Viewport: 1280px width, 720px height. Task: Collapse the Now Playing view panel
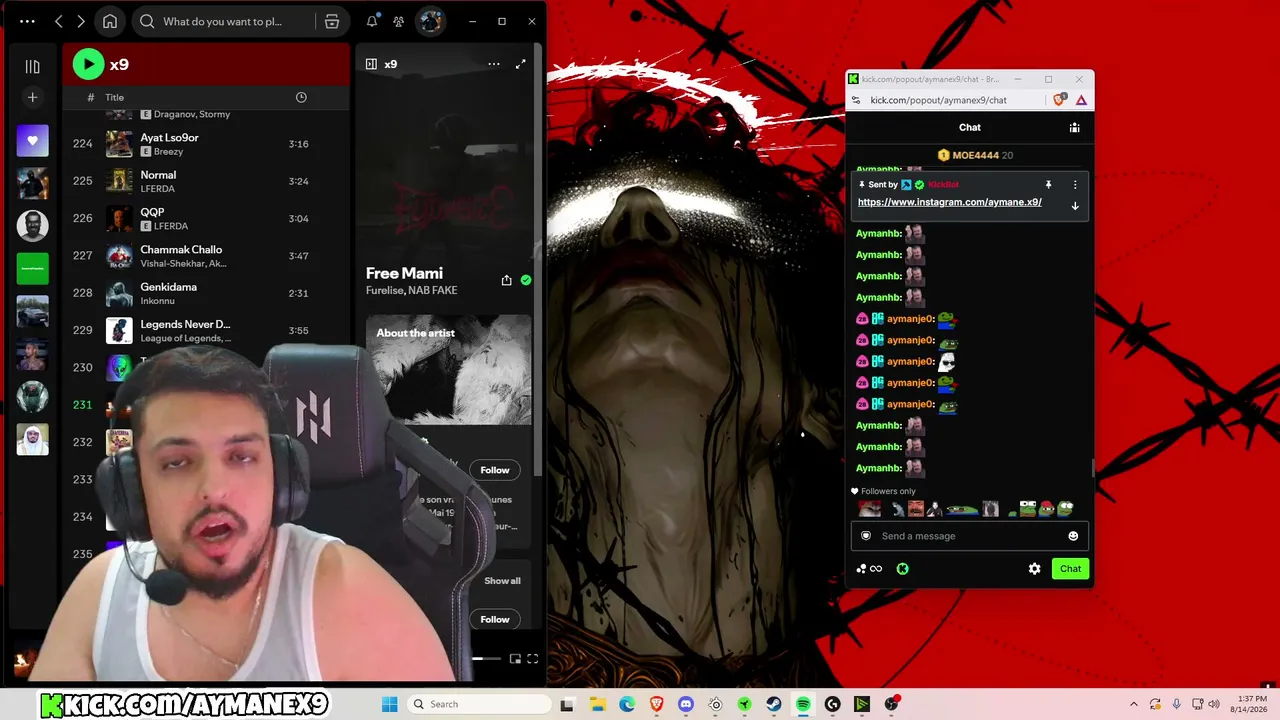[x=371, y=64]
